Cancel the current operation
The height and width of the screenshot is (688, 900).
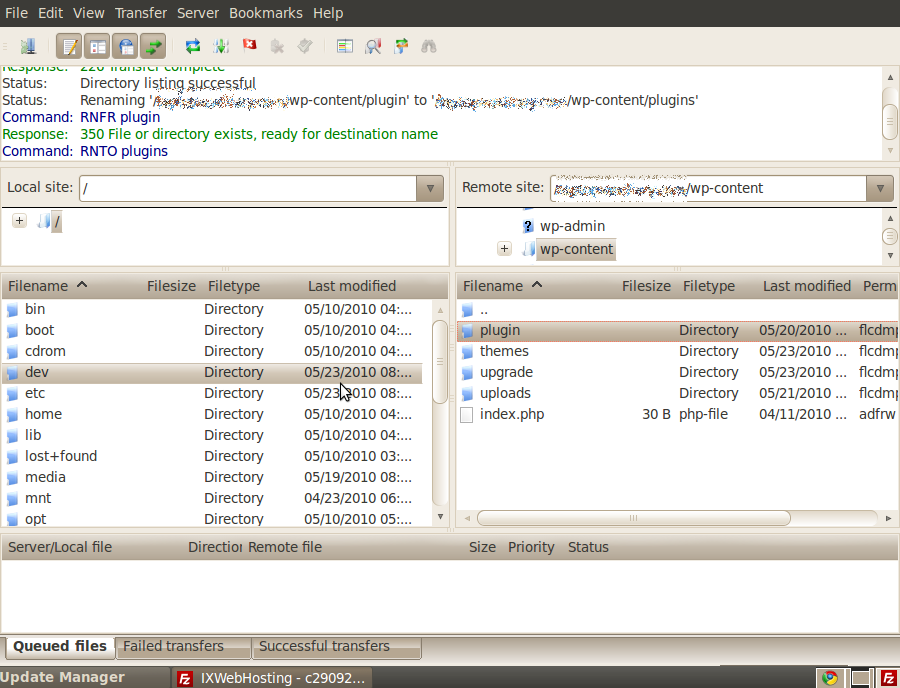[x=250, y=45]
